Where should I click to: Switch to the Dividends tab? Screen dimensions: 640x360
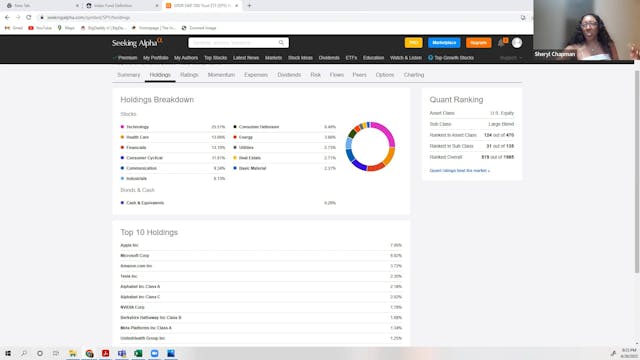289,75
